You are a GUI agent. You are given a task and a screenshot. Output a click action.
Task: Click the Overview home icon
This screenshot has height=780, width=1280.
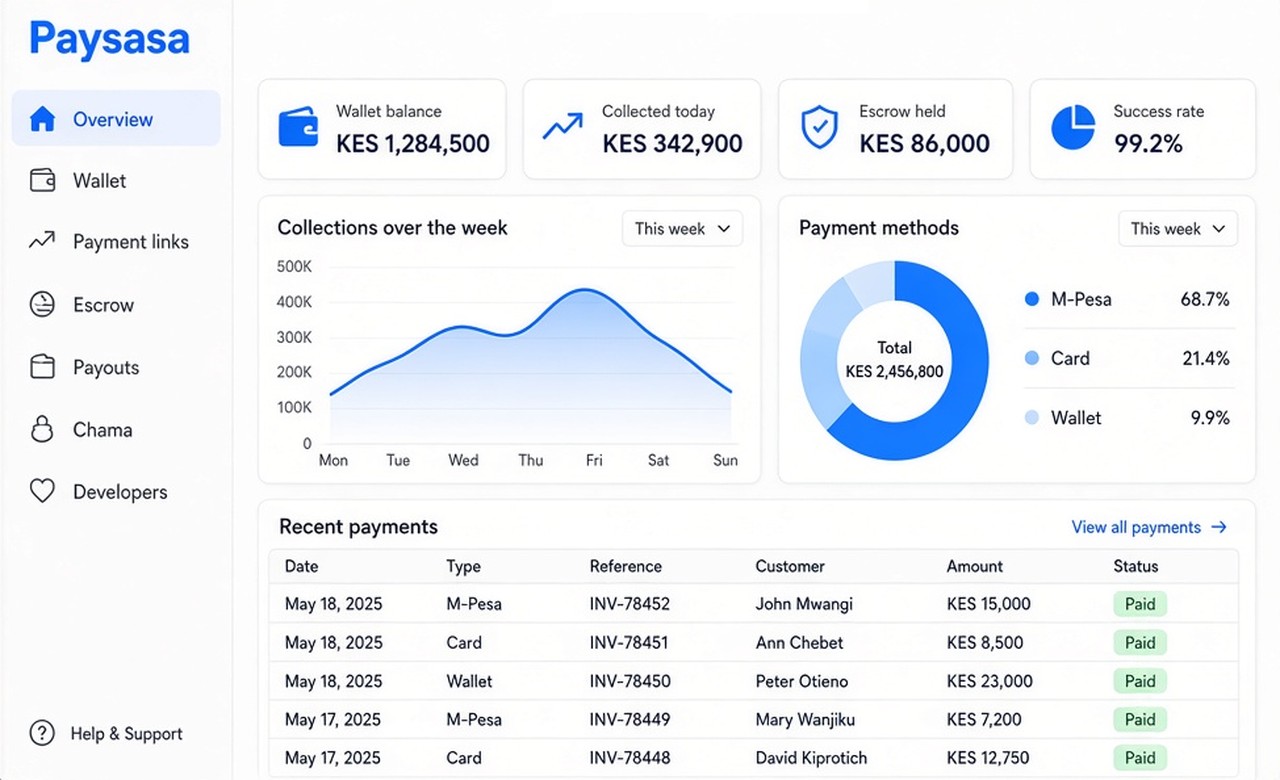(x=42, y=119)
